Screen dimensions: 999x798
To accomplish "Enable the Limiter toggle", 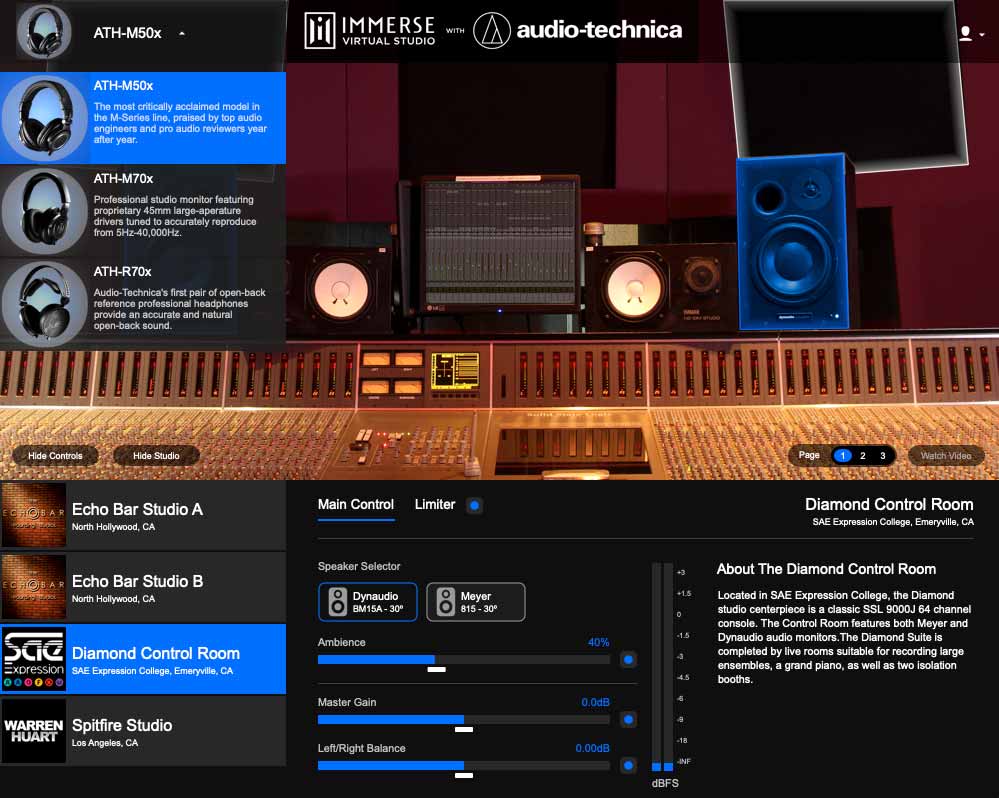I will (x=471, y=505).
